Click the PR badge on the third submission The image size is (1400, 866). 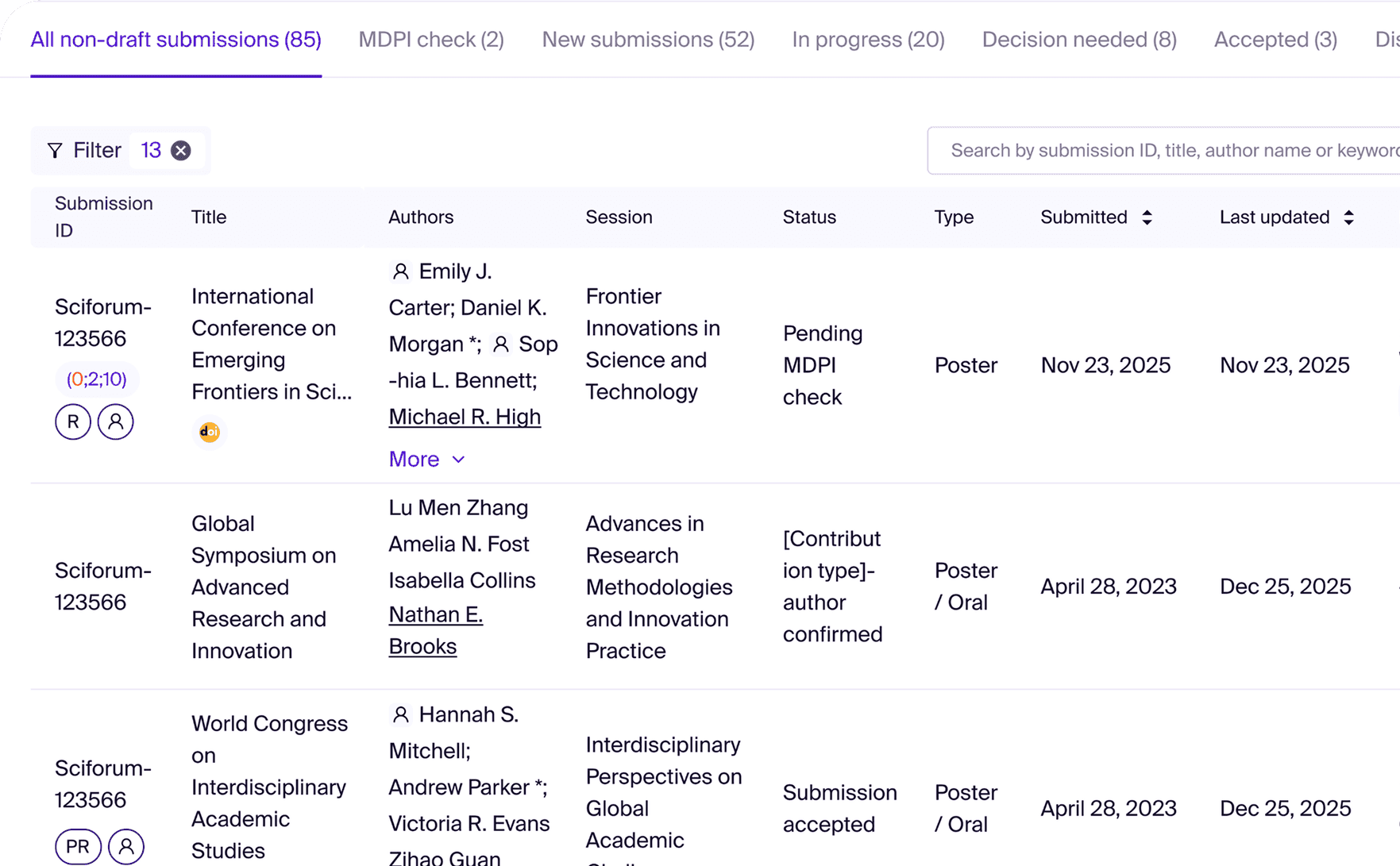point(78,846)
